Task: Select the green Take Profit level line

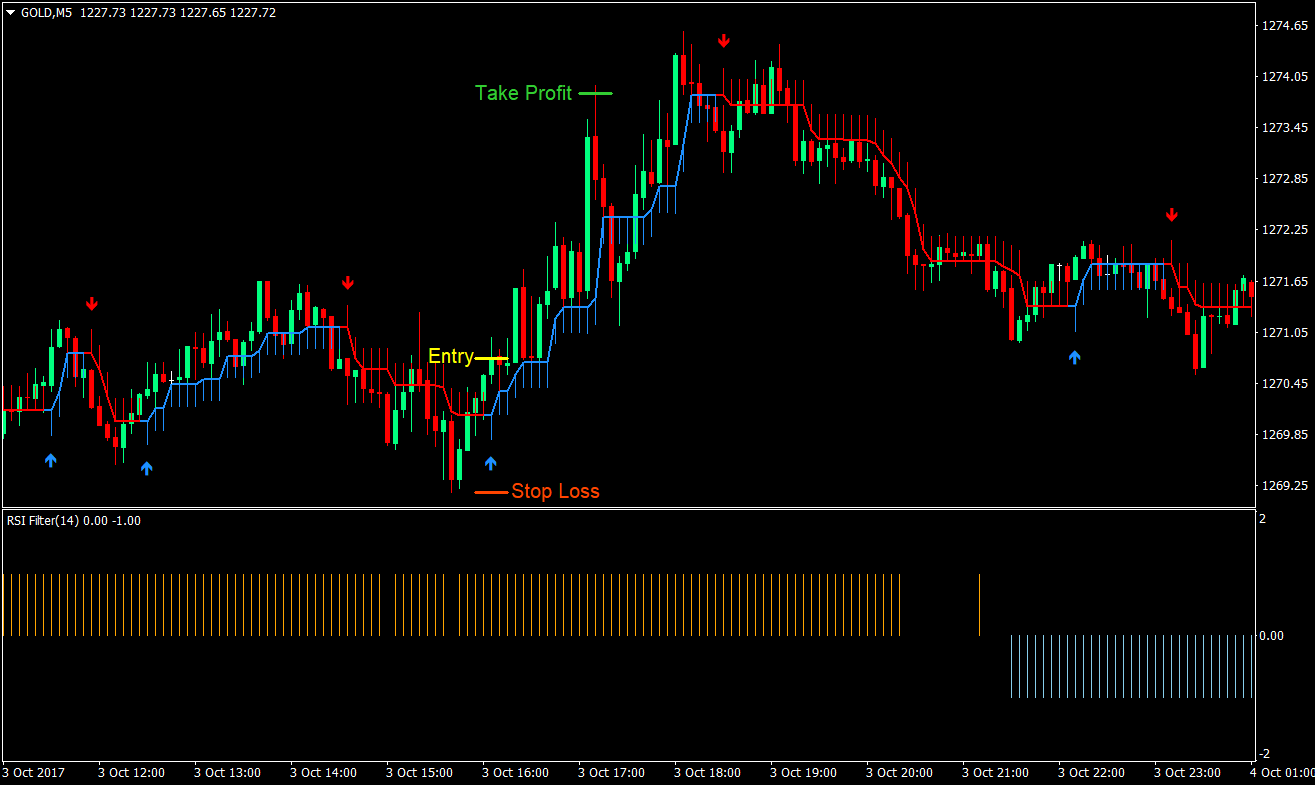Action: pos(595,93)
